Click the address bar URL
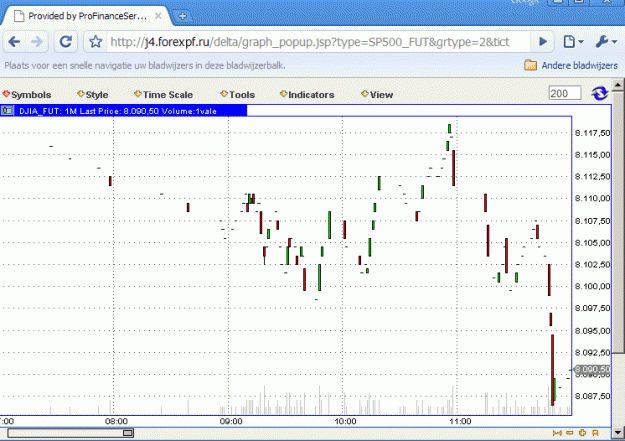The width and height of the screenshot is (625, 441). pyautogui.click(x=310, y=42)
